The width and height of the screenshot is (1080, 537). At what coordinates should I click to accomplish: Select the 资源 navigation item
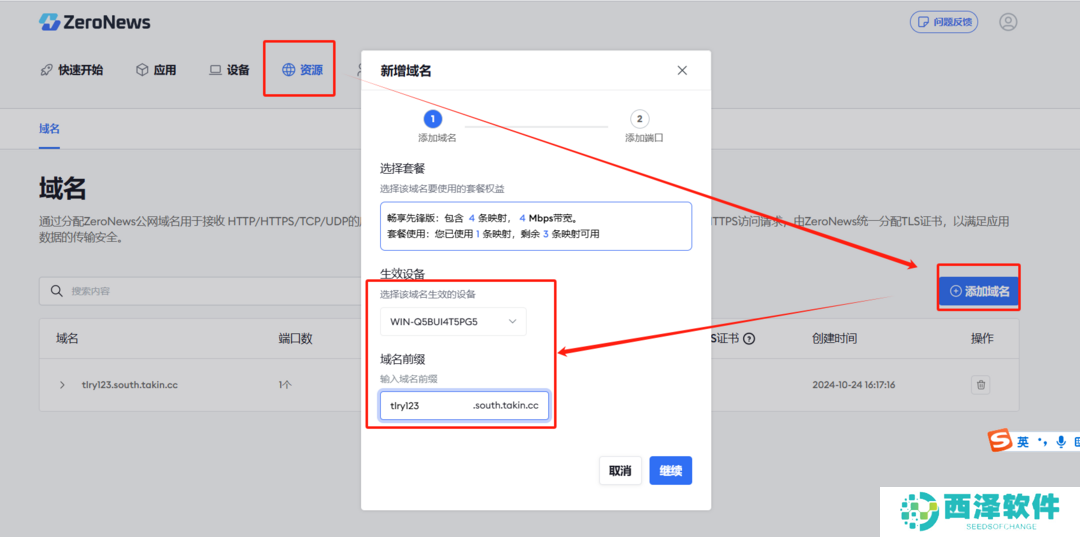pos(302,70)
